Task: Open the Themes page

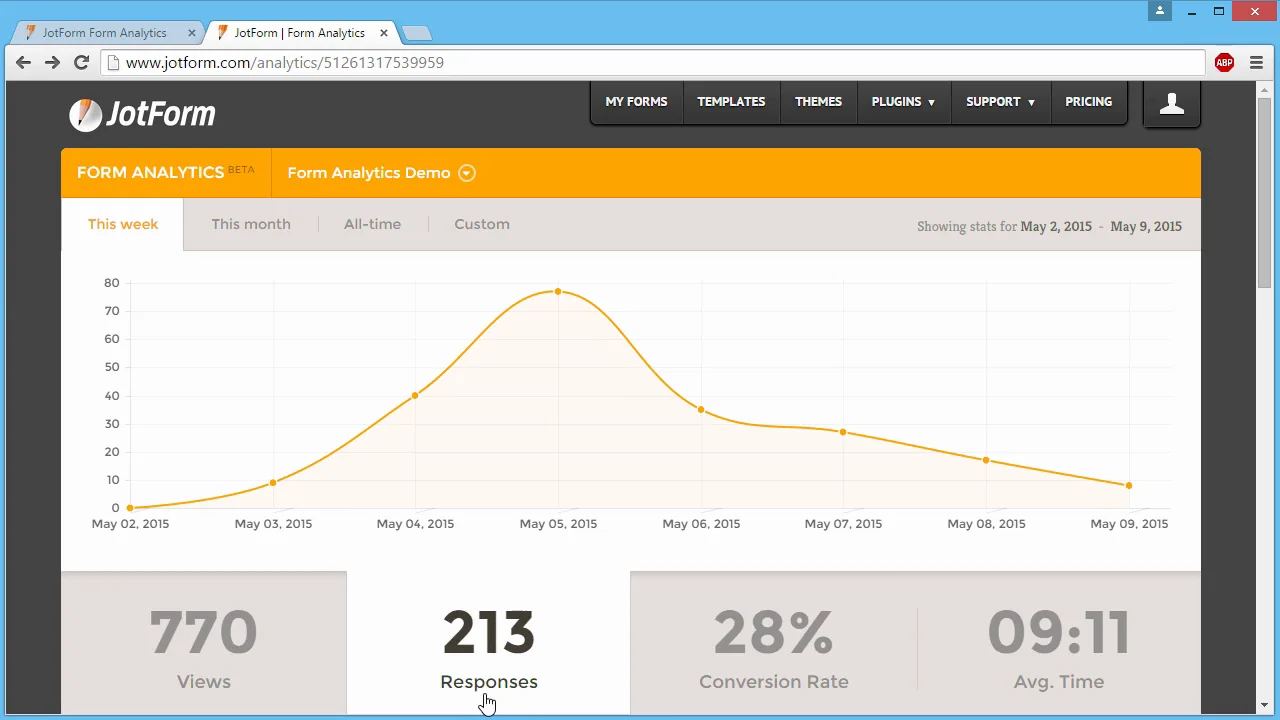Action: point(818,102)
